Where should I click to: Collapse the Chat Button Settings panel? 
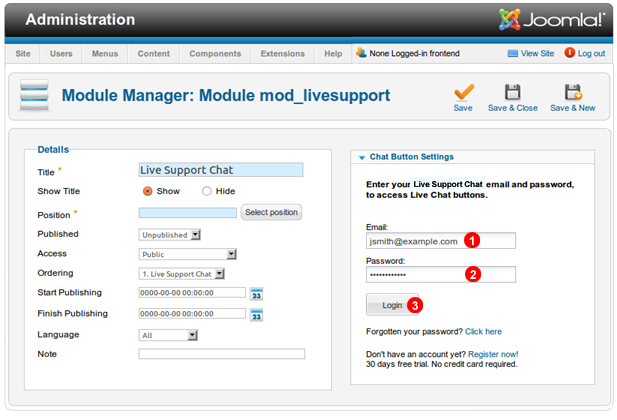tap(362, 157)
